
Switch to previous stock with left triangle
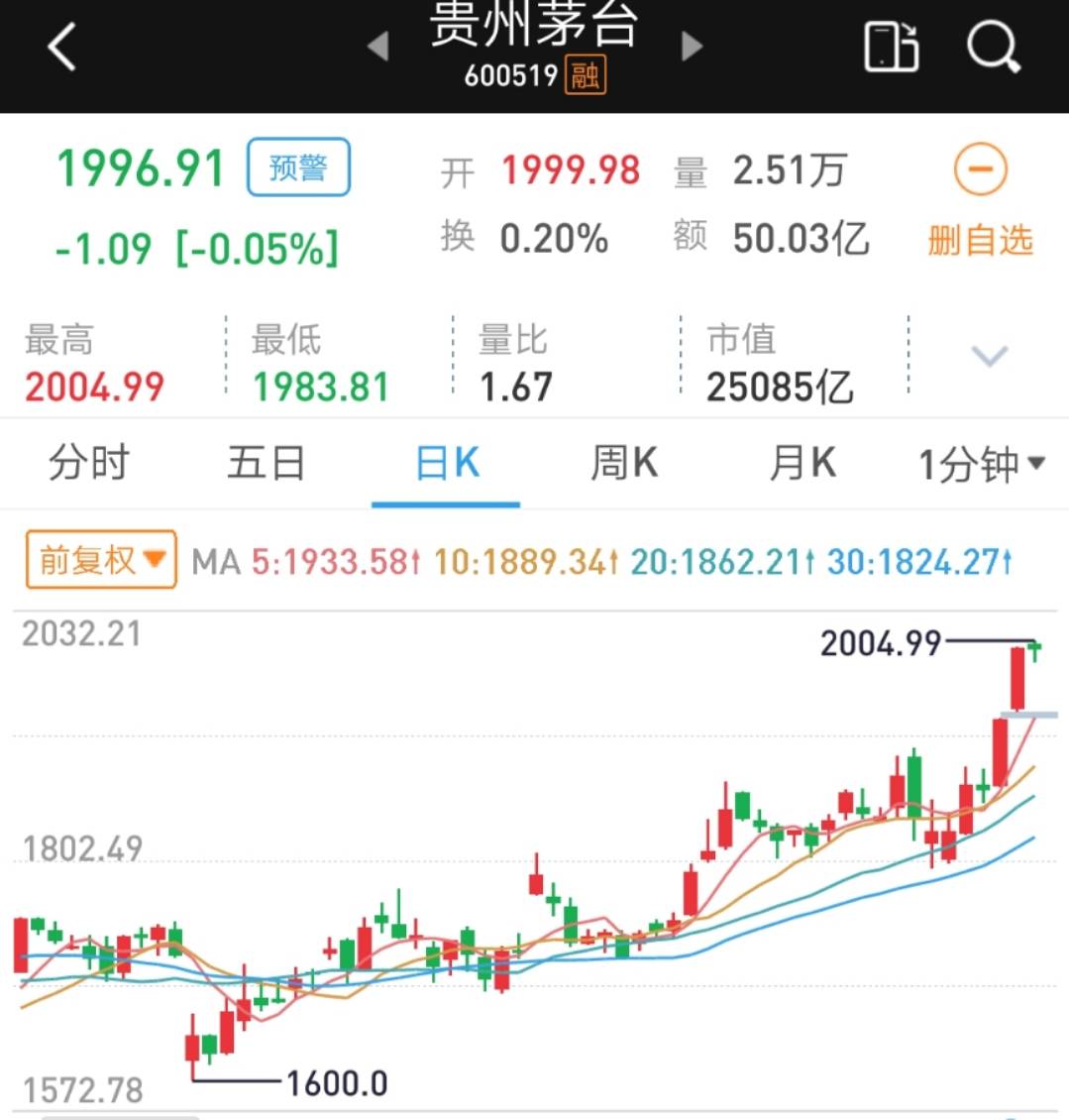[x=378, y=47]
